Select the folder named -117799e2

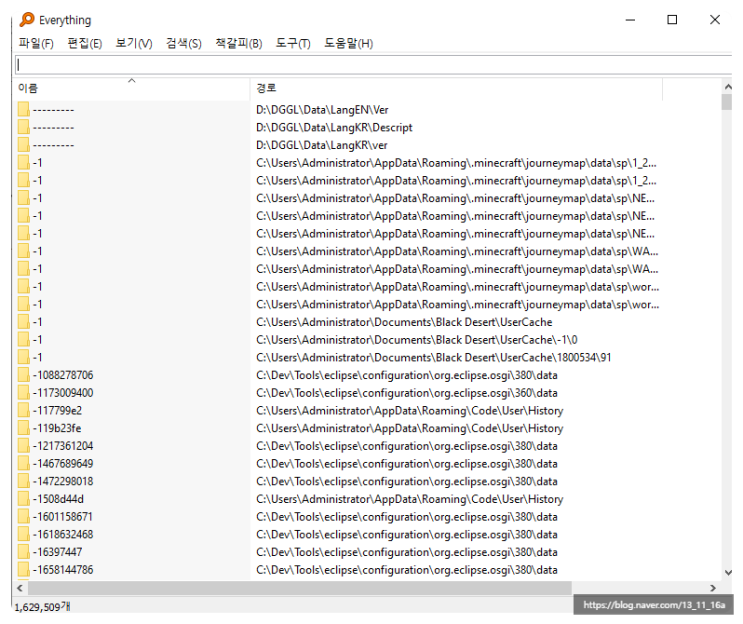click(x=57, y=410)
